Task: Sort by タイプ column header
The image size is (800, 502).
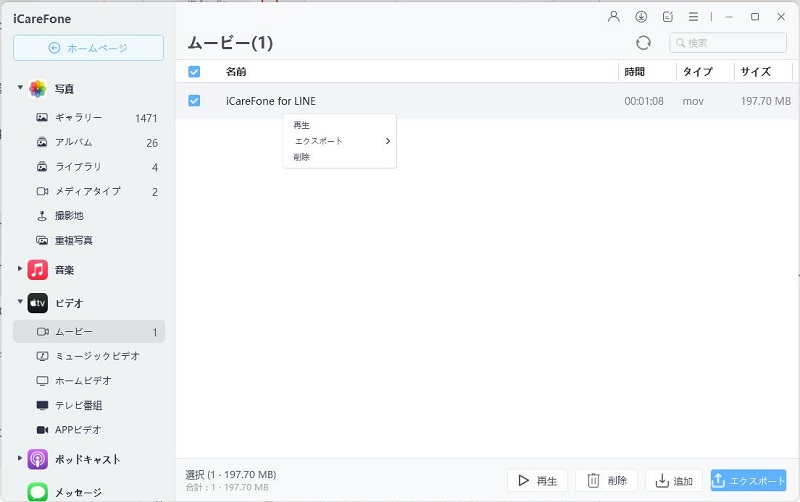Action: point(697,72)
